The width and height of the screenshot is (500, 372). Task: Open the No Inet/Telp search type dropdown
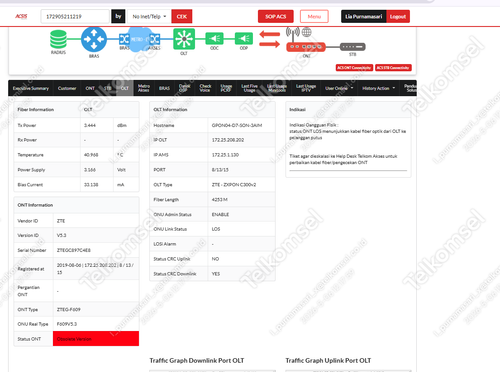(x=149, y=16)
